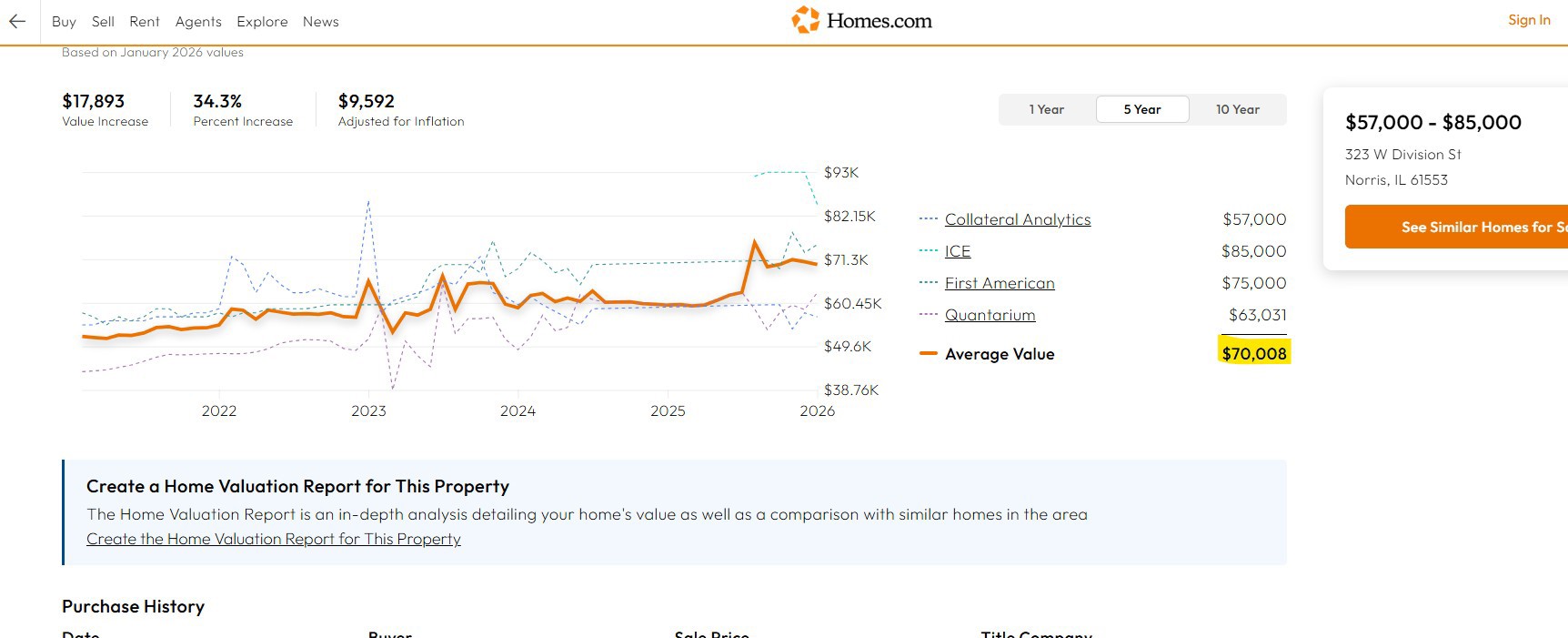Open the Collateral Analytics link
Image resolution: width=1568 pixels, height=638 pixels.
pyautogui.click(x=1018, y=219)
